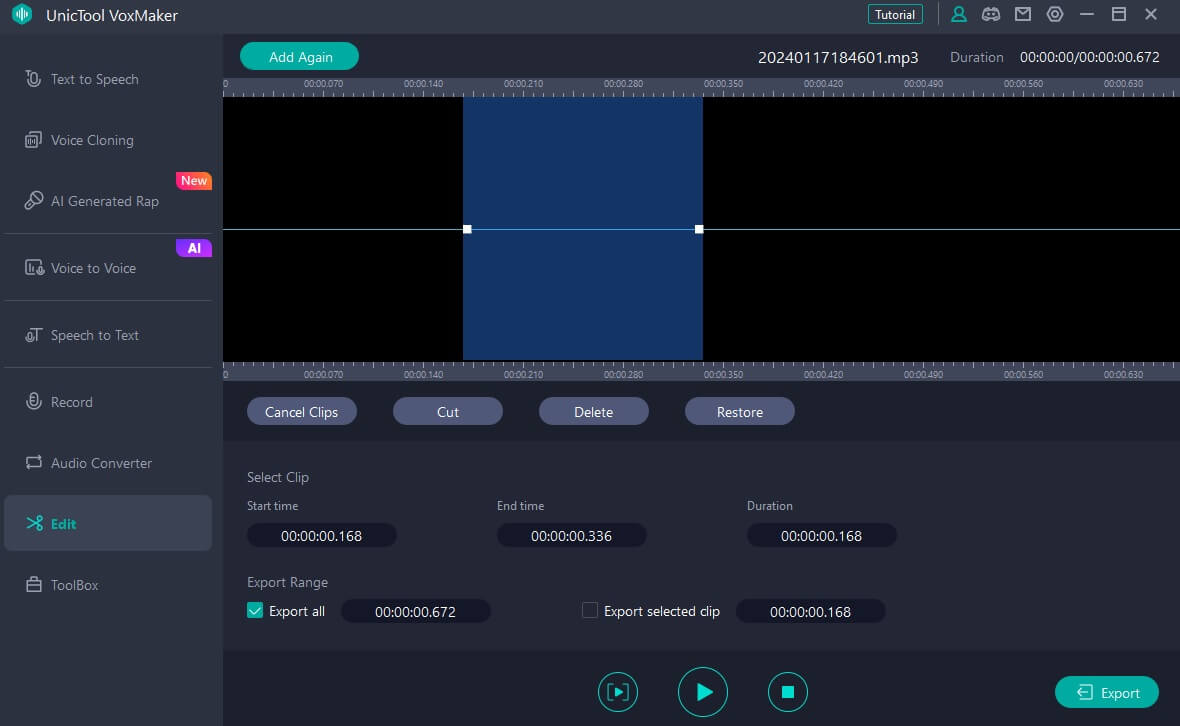Click the Edit scissors icon

click(34, 524)
